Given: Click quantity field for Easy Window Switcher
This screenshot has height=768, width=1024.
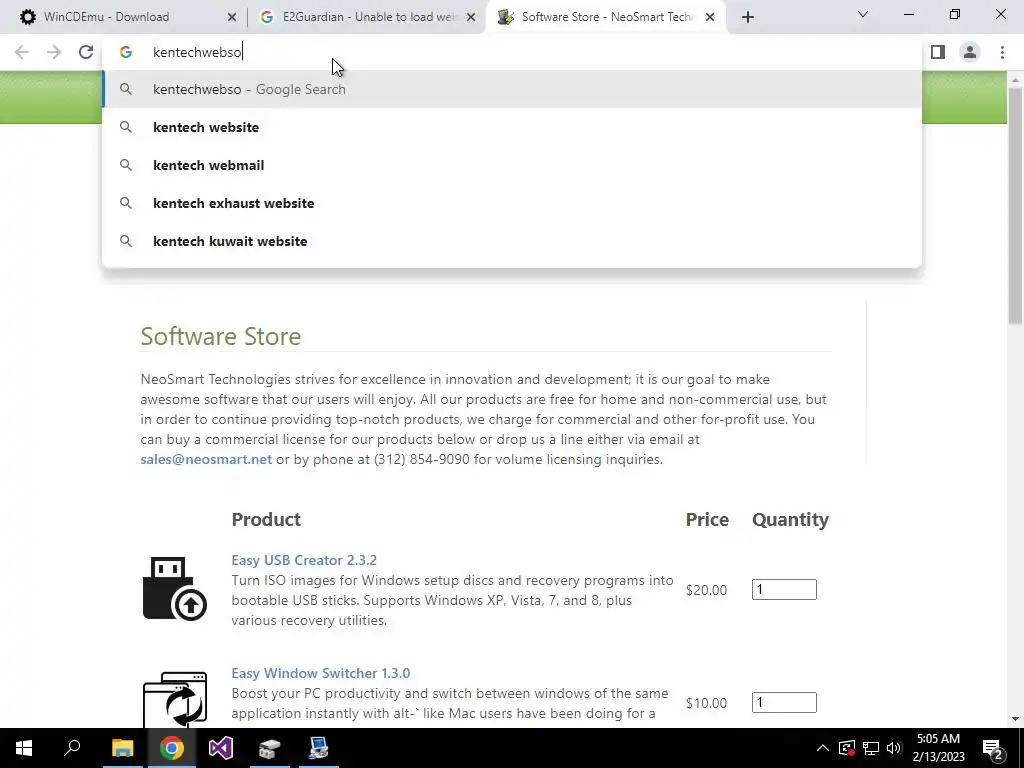Looking at the screenshot, I should point(784,703).
